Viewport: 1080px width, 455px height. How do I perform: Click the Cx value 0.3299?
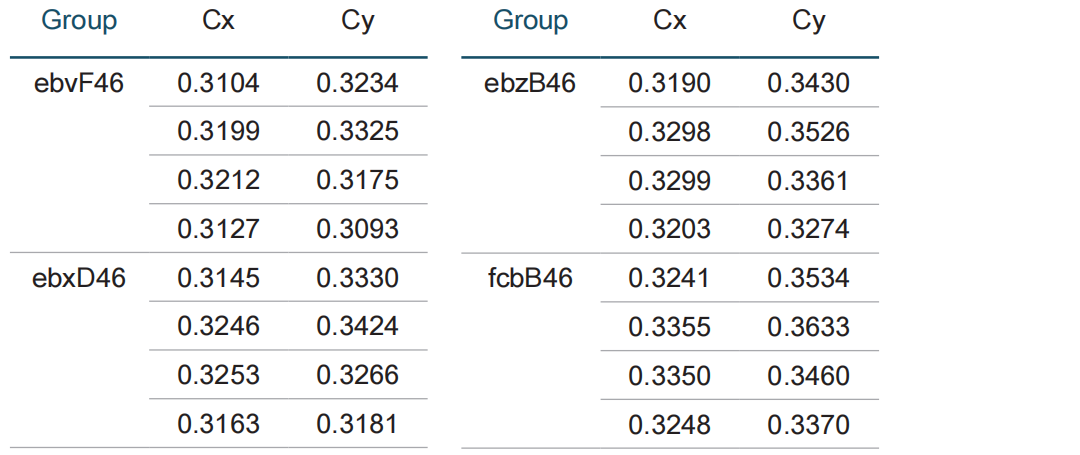[x=669, y=181]
